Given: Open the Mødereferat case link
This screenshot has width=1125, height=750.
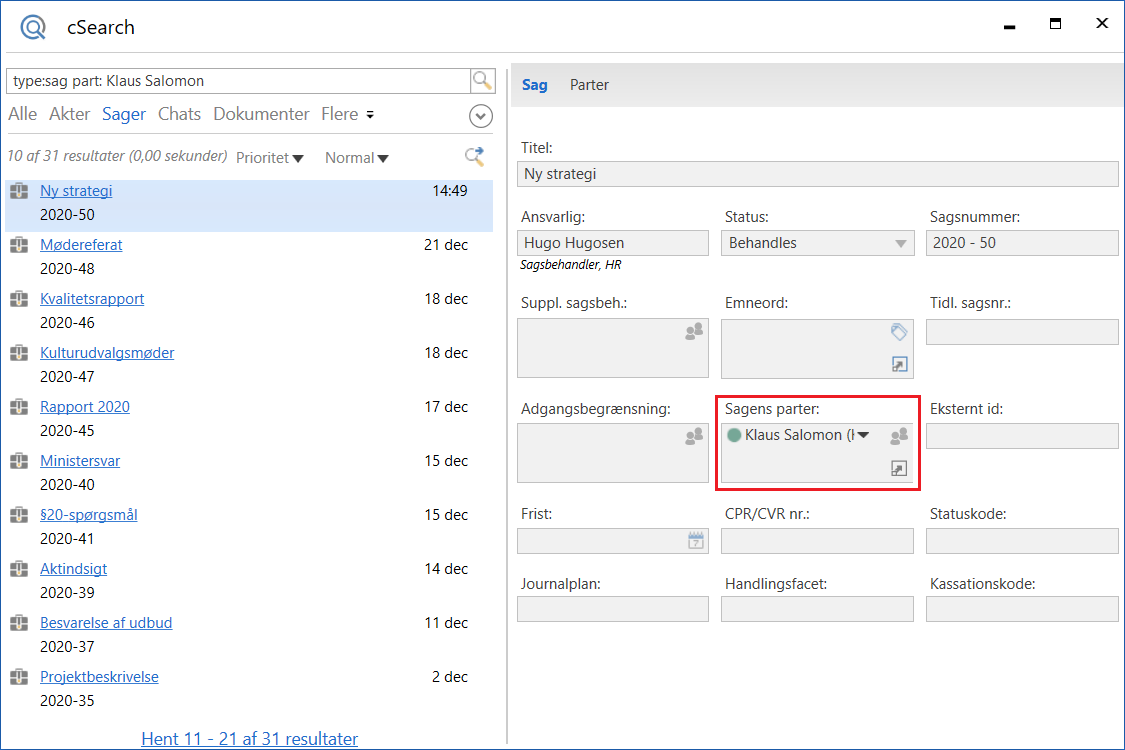Looking at the screenshot, I should coord(81,245).
